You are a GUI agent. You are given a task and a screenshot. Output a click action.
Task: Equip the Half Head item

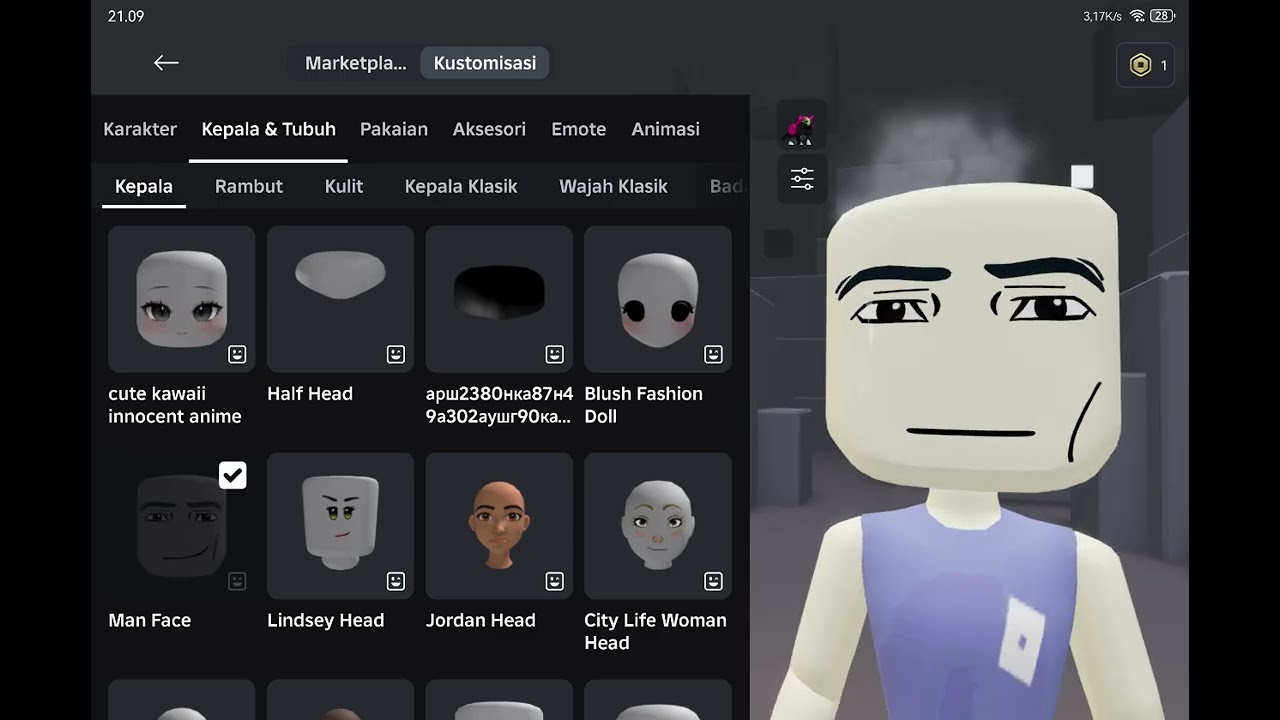(340, 299)
